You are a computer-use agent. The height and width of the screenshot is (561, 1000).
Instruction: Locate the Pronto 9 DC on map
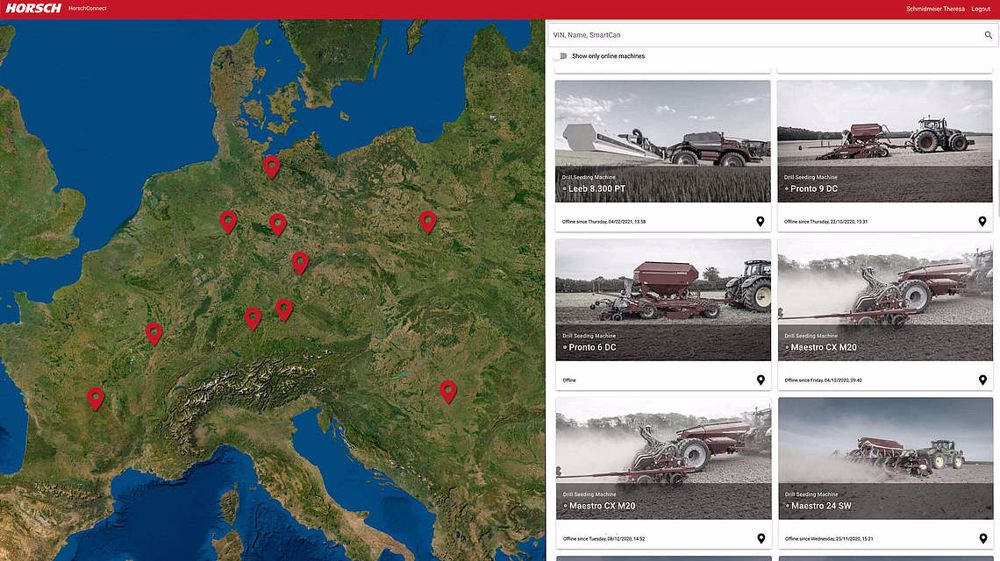(982, 221)
